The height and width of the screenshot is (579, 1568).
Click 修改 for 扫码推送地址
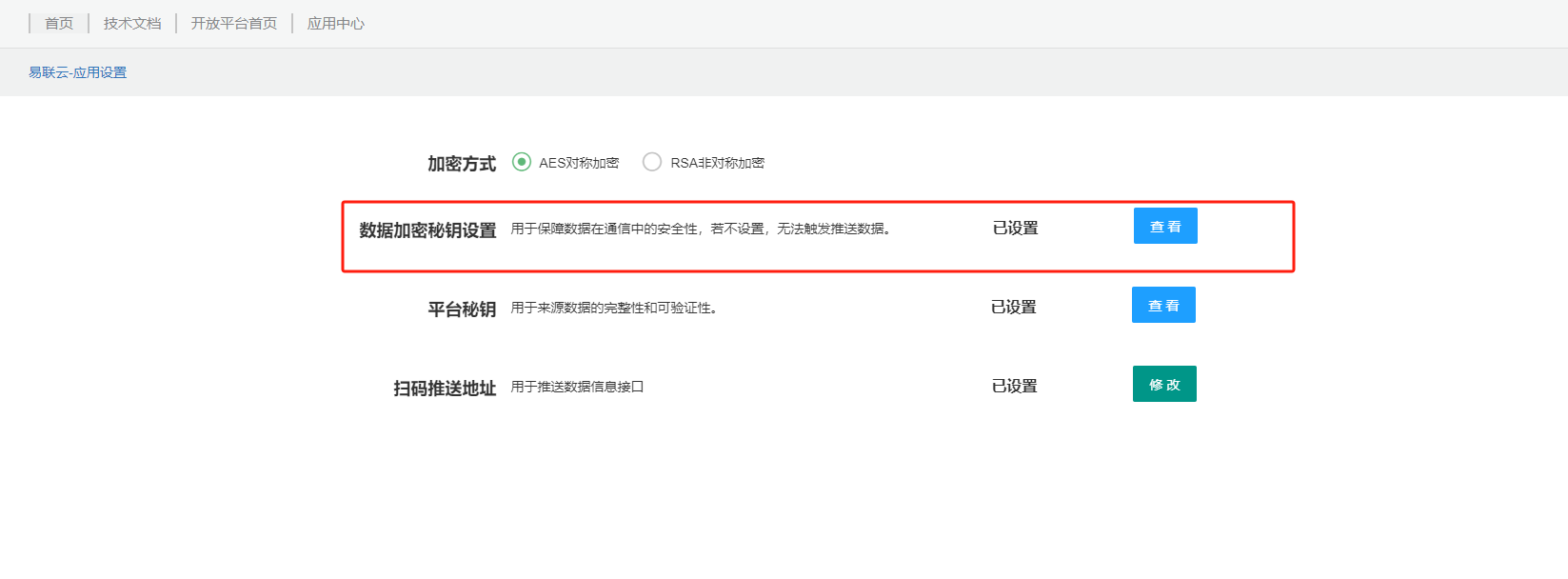pyautogui.click(x=1164, y=385)
